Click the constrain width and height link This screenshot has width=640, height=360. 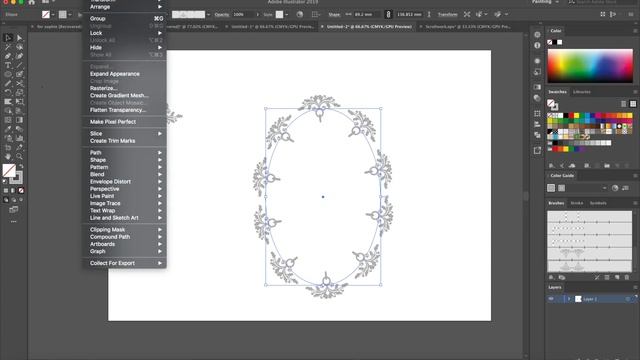(x=388, y=14)
